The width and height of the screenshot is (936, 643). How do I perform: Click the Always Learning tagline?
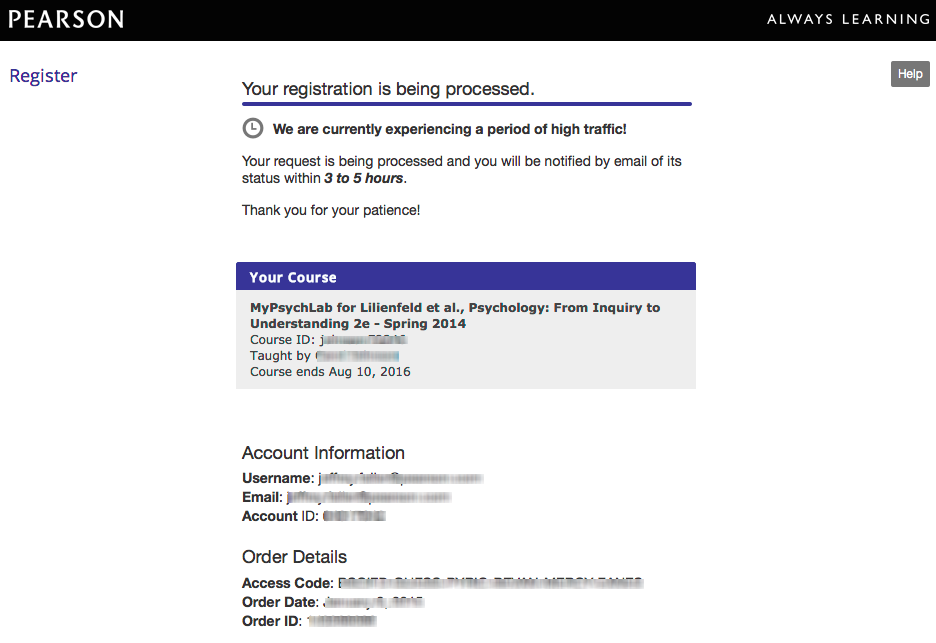pyautogui.click(x=848, y=20)
